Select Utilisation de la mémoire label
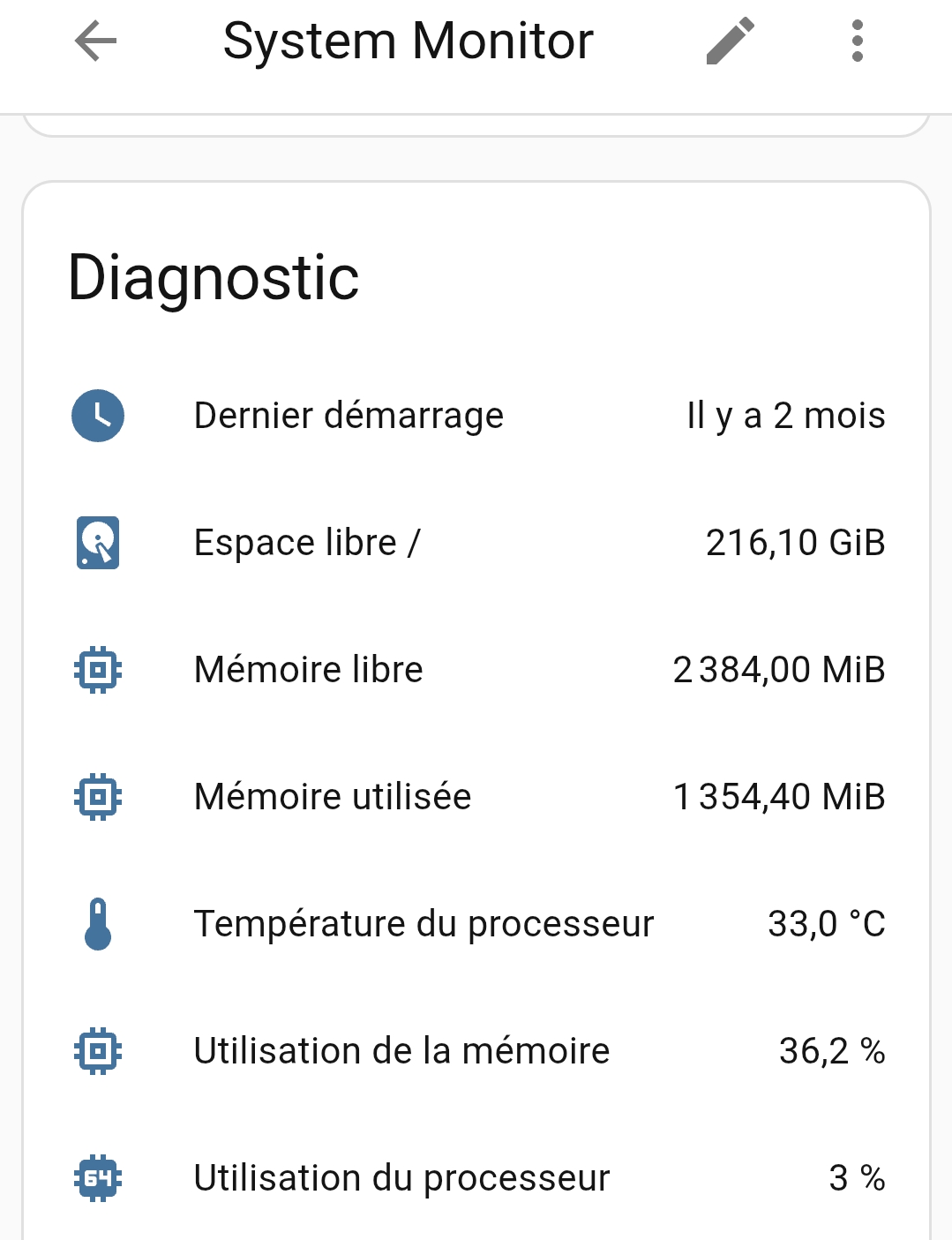Viewport: 952px width, 1240px height. (401, 1051)
